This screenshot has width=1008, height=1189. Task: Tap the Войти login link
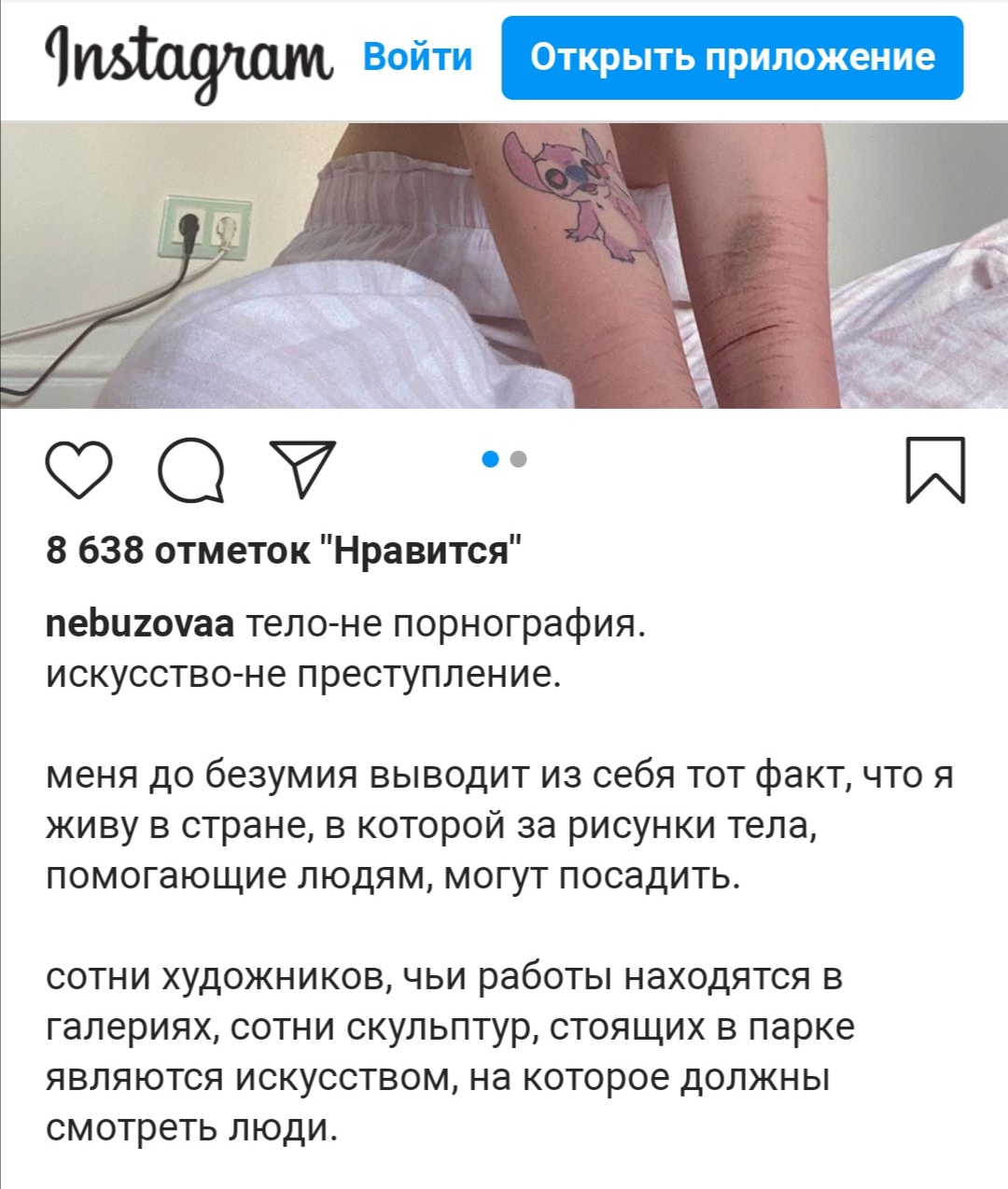tap(417, 57)
